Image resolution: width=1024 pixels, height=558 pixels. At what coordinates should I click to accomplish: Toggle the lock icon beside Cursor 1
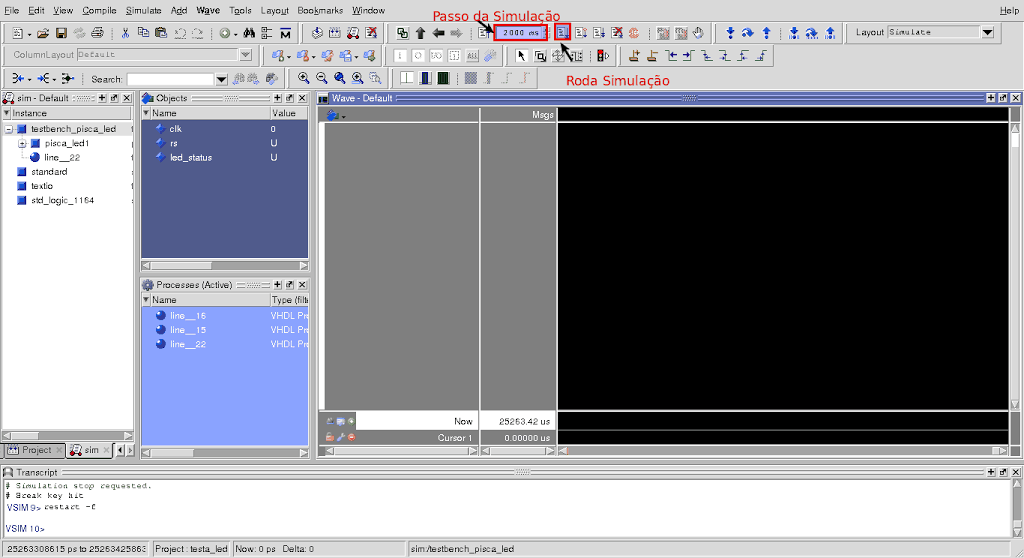click(329, 437)
